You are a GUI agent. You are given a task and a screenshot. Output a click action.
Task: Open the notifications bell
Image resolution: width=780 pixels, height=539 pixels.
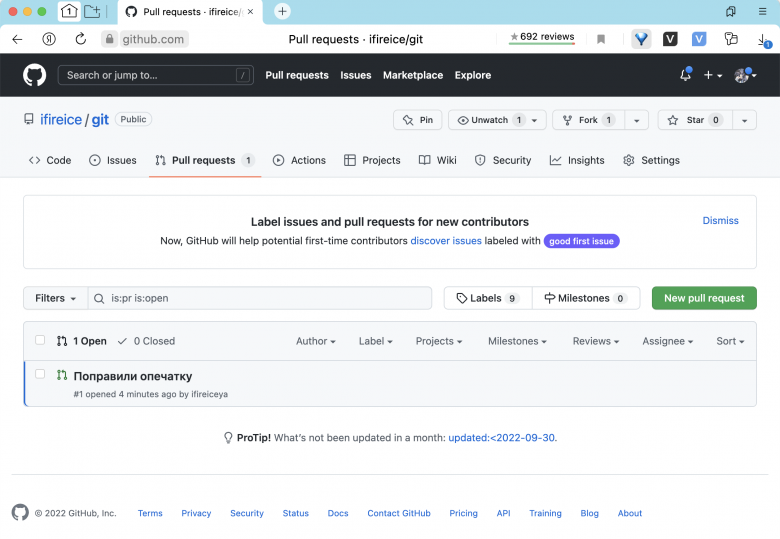(685, 75)
